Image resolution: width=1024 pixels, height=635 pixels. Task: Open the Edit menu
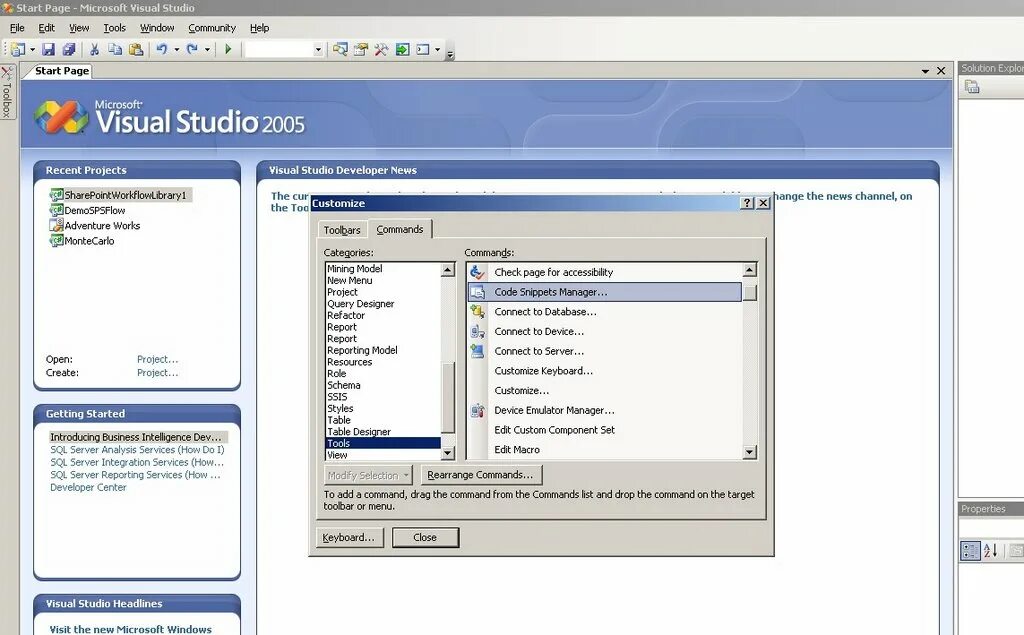coord(46,28)
